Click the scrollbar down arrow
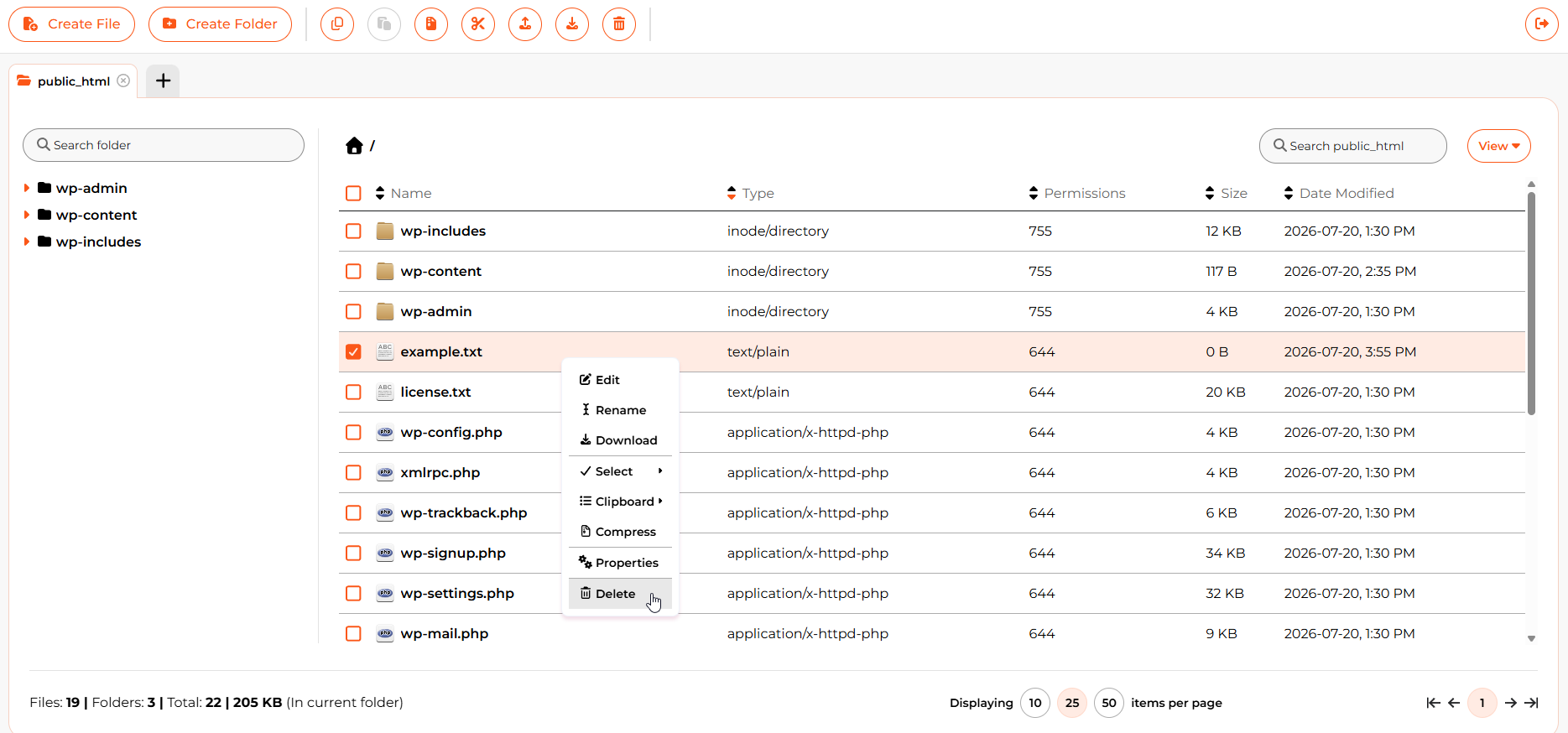1568x733 pixels. 1531,639
